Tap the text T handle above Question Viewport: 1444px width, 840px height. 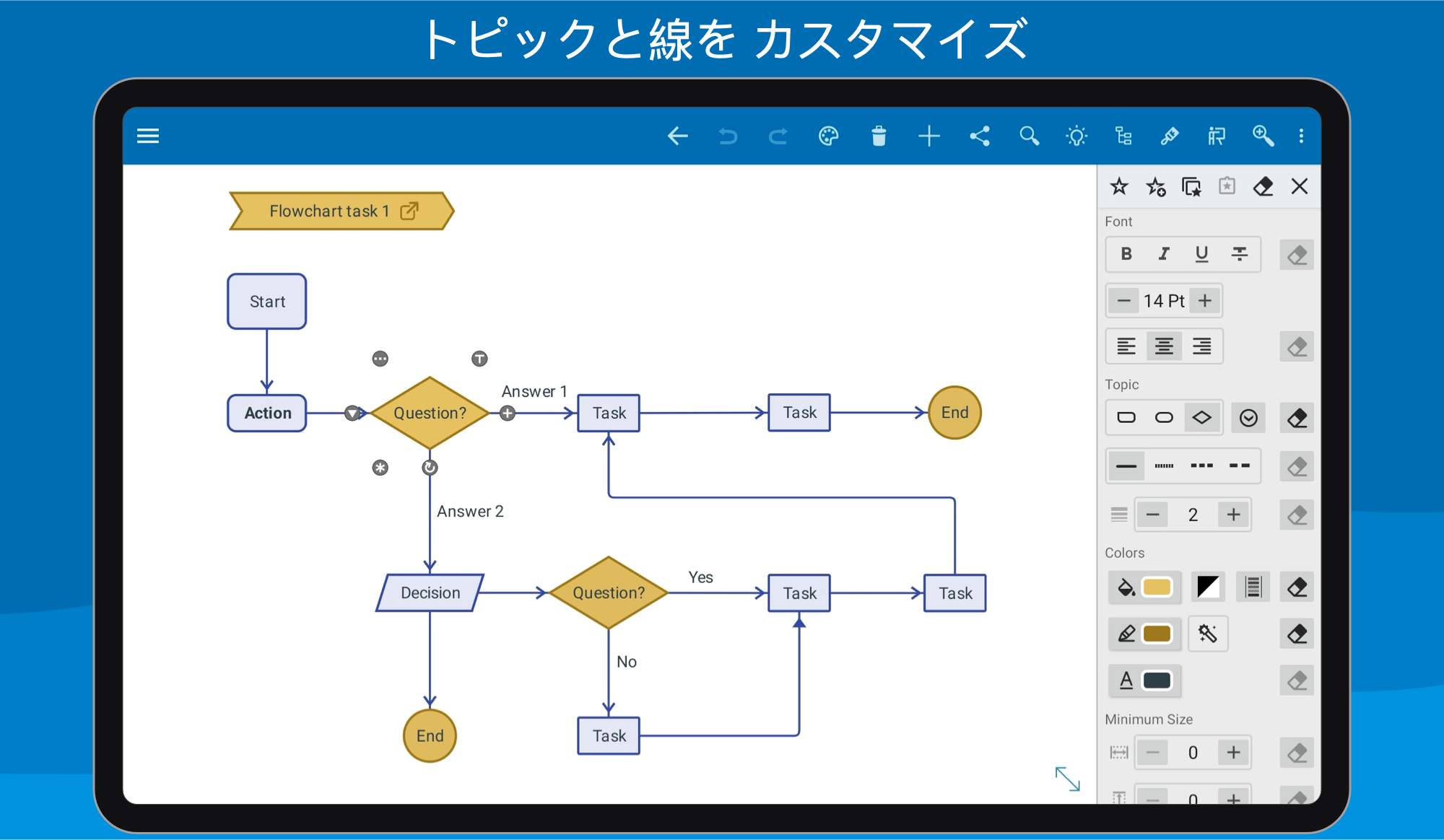tap(479, 359)
